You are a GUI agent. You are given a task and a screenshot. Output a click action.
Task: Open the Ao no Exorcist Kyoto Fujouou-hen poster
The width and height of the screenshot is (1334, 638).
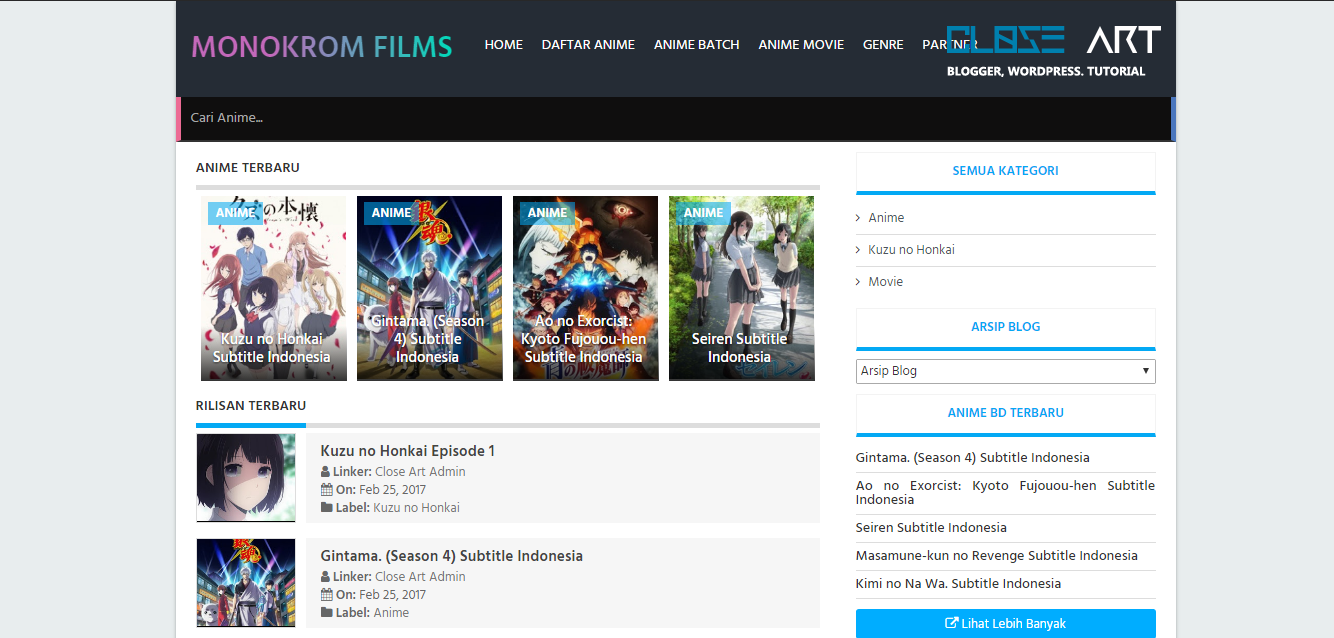585,288
